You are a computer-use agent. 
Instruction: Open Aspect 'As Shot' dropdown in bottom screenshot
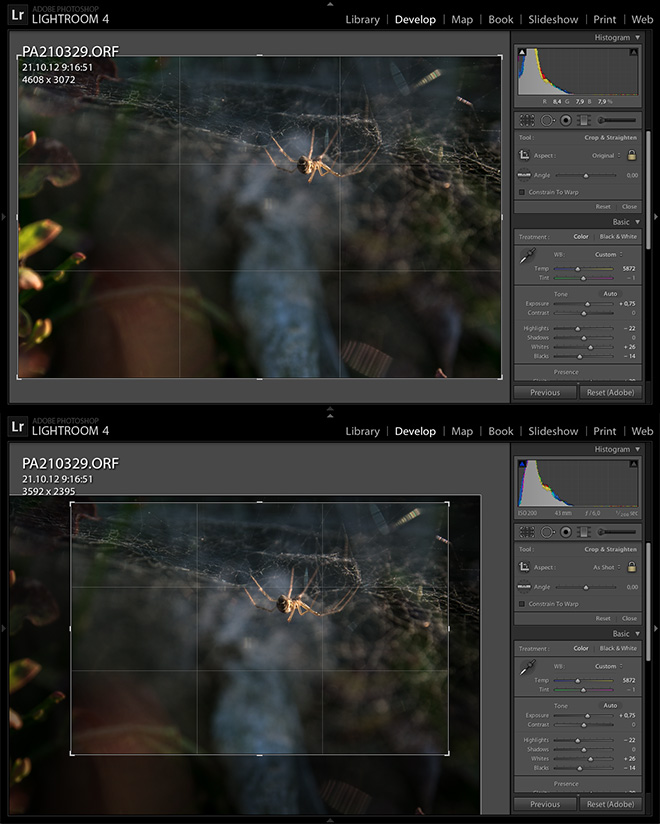click(x=607, y=568)
